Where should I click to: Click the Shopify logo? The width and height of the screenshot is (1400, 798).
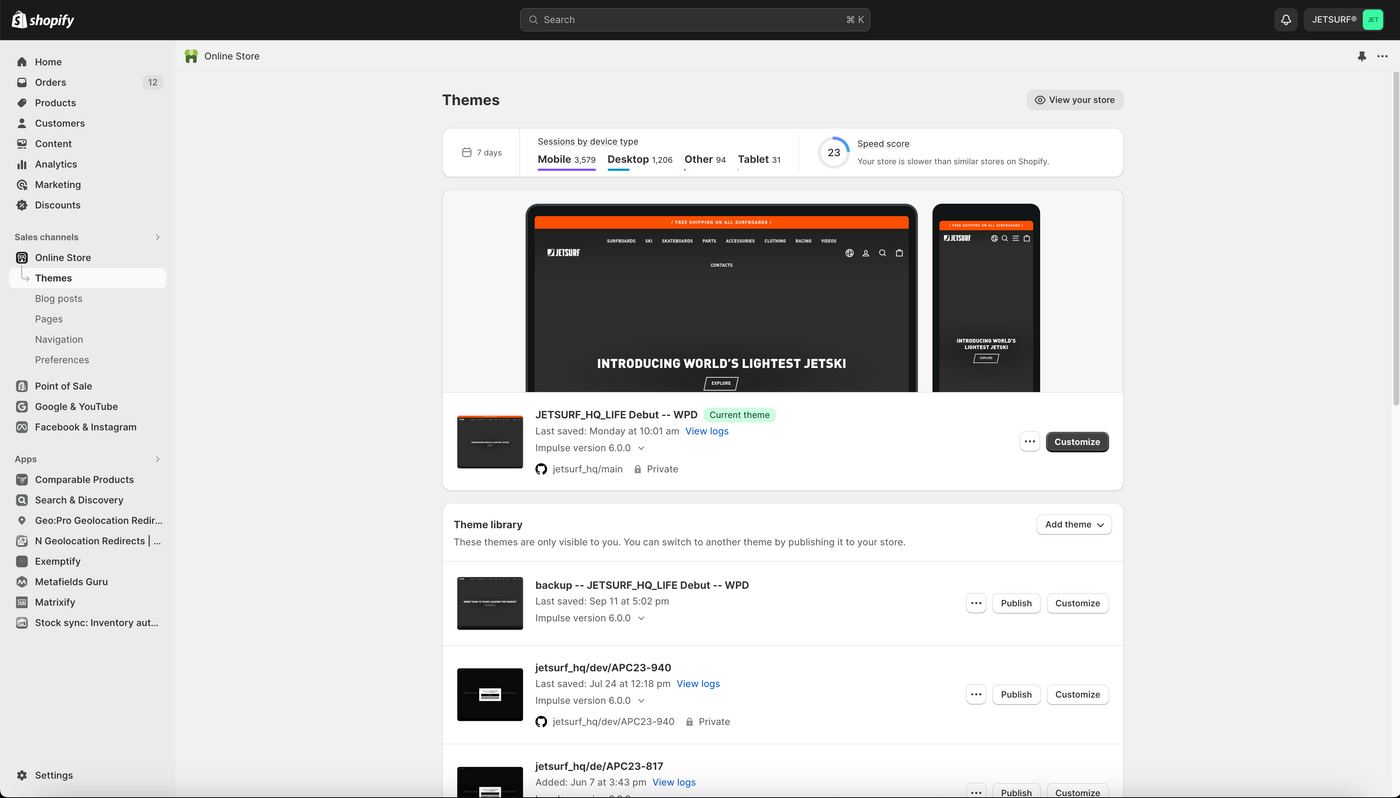tap(43, 20)
